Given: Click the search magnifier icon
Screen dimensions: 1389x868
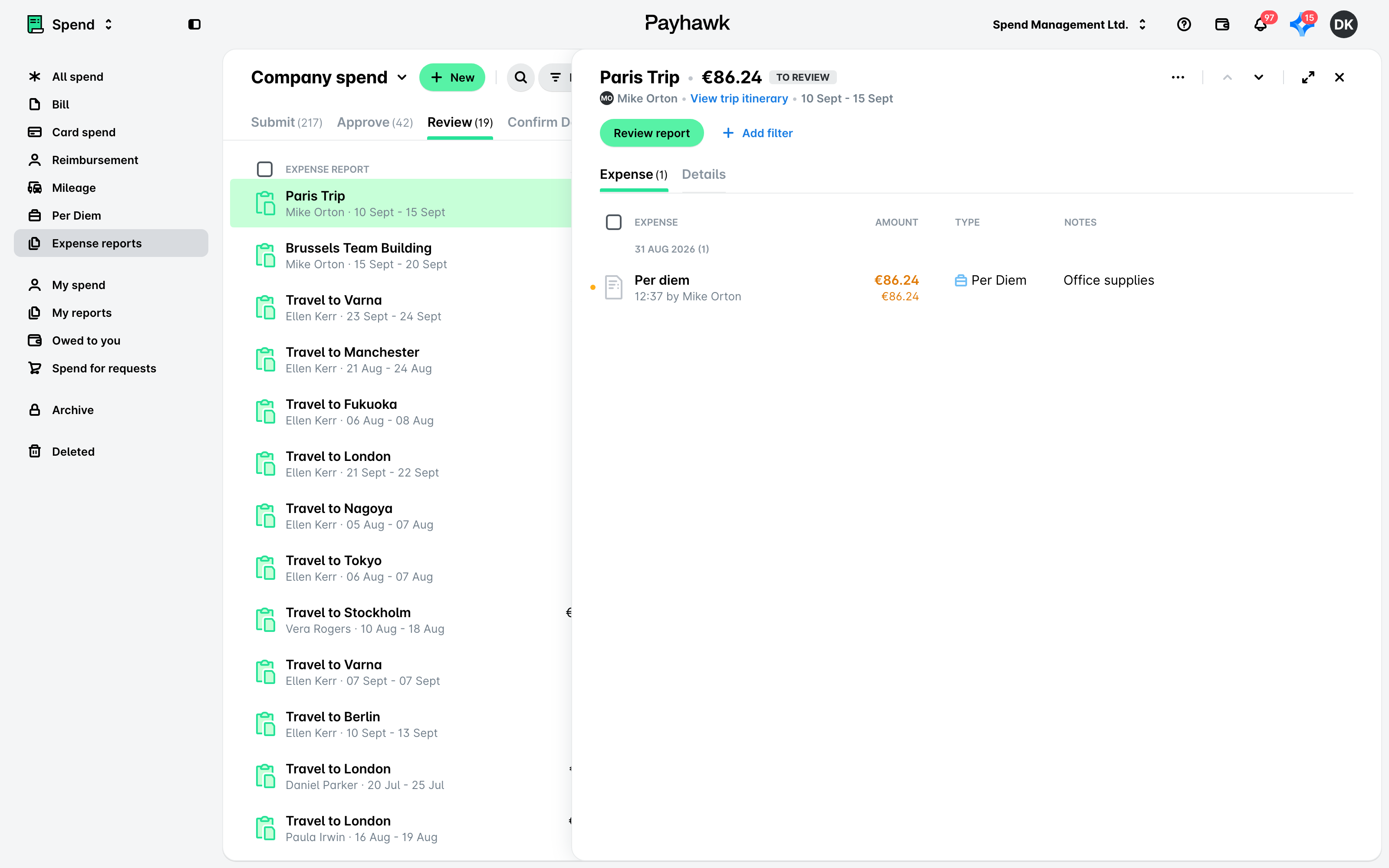Looking at the screenshot, I should point(520,77).
